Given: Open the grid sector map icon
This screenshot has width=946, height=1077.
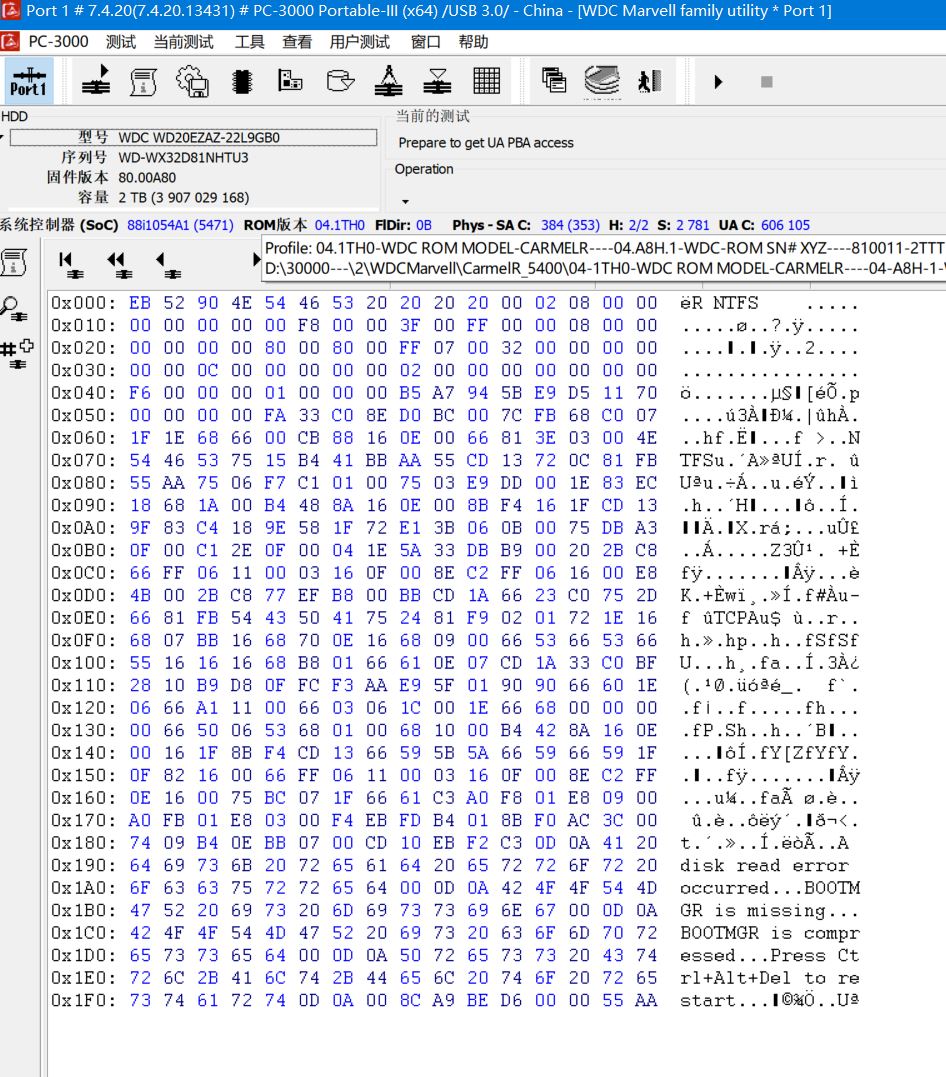Looking at the screenshot, I should coord(486,80).
